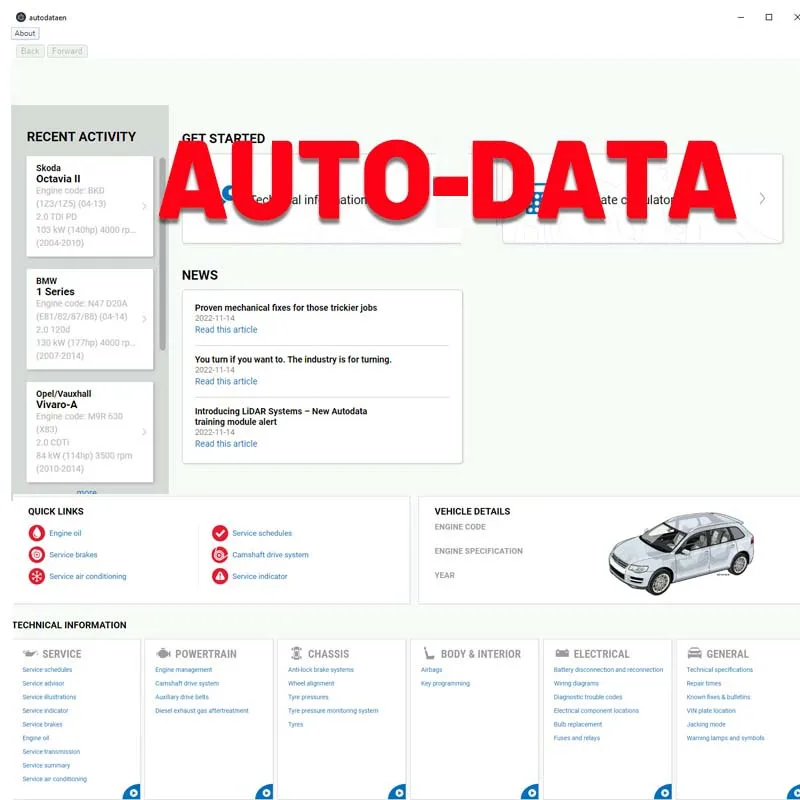
Task: Open the Service schedules quick link text
Action: point(262,533)
